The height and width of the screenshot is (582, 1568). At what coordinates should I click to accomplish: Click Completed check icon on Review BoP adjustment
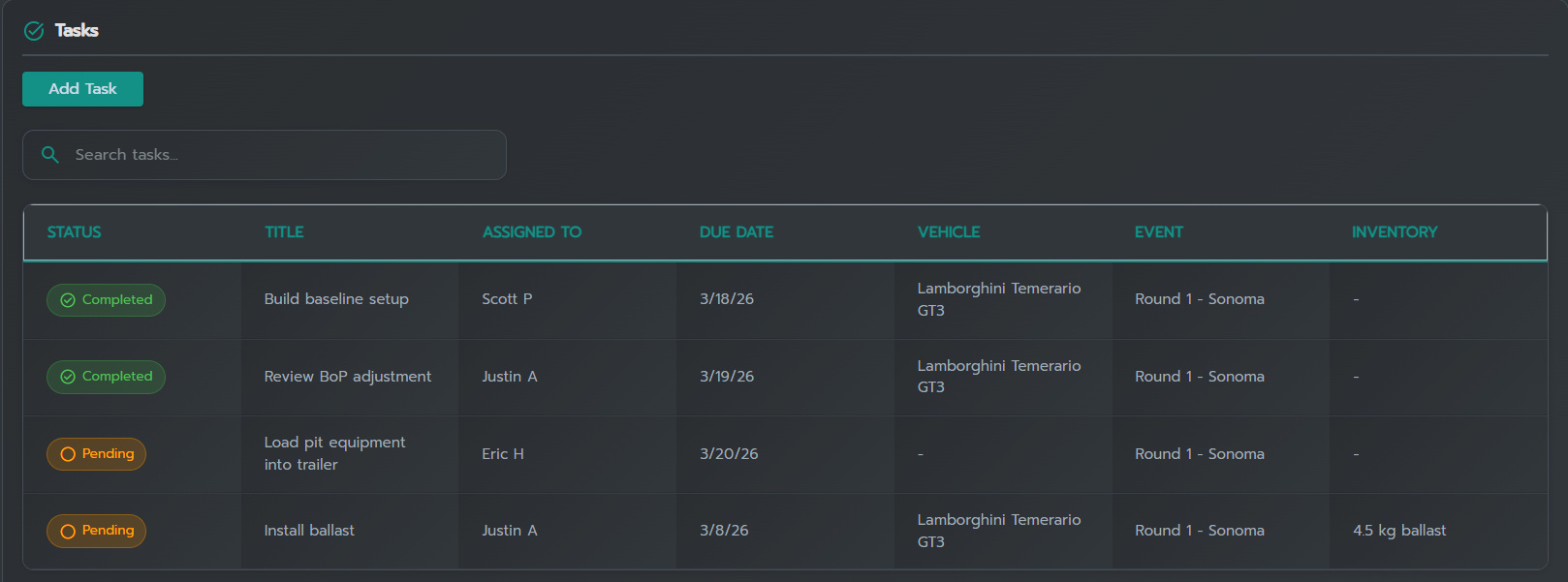click(68, 377)
